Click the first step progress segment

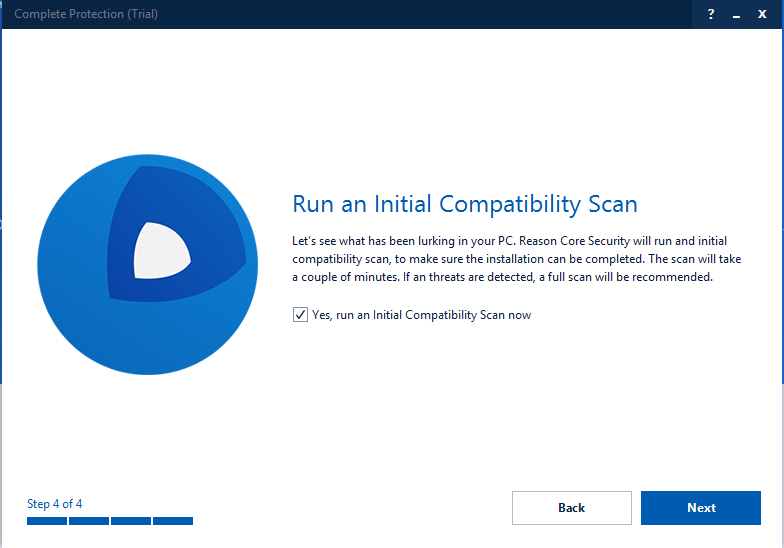click(x=47, y=521)
